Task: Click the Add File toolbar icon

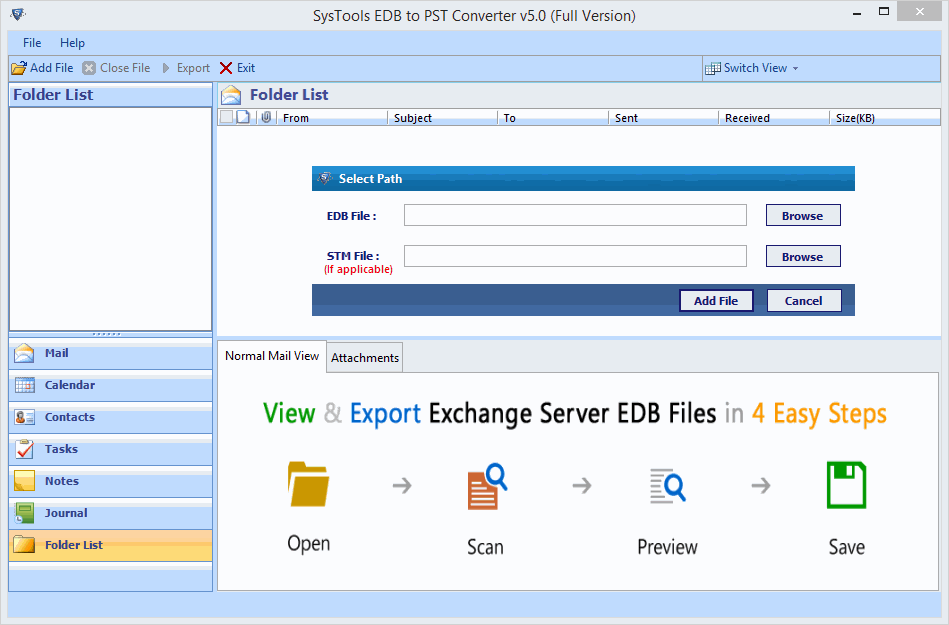Action: 19,68
